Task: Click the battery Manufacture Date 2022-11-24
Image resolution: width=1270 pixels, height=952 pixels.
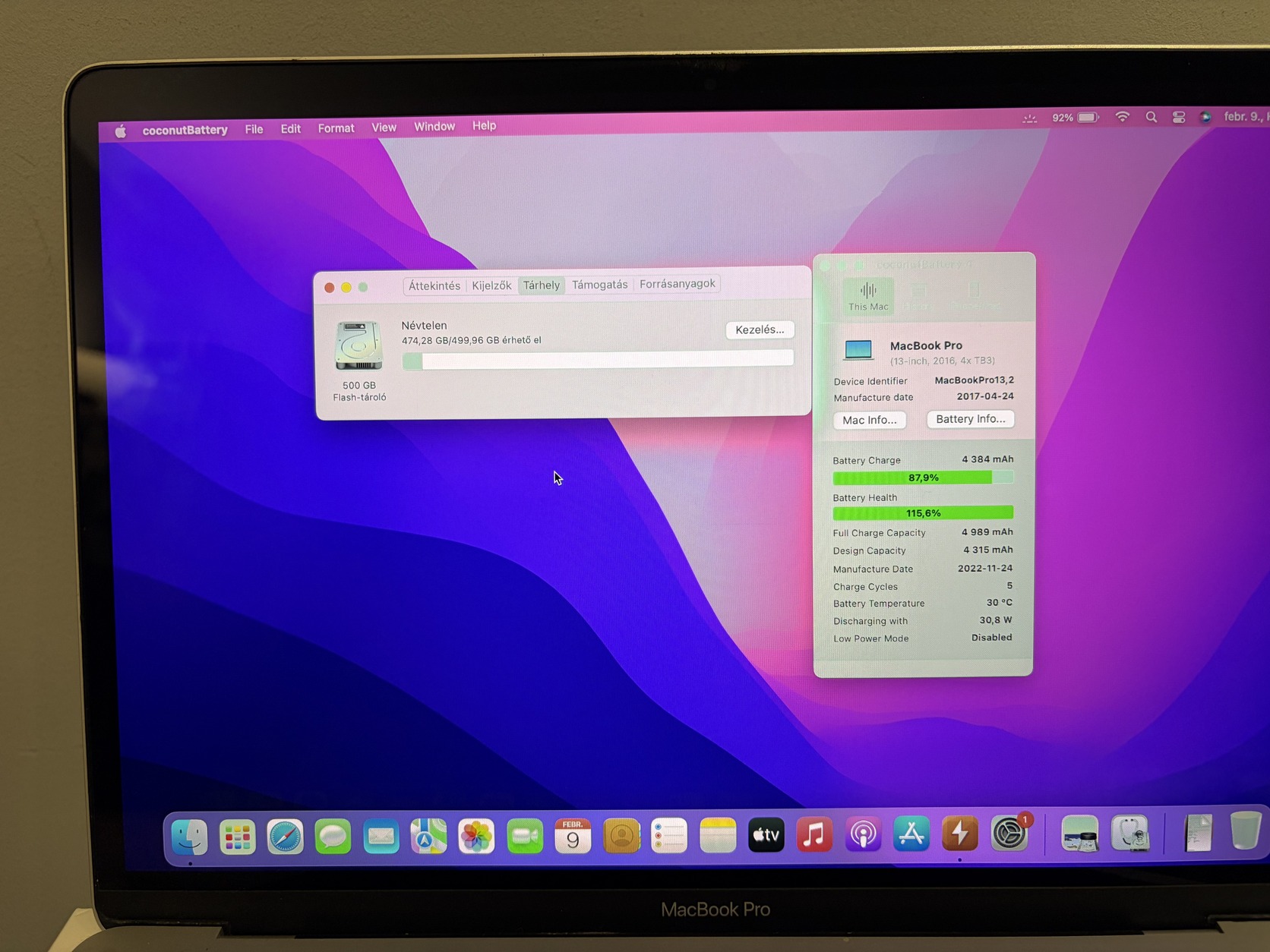Action: (985, 568)
